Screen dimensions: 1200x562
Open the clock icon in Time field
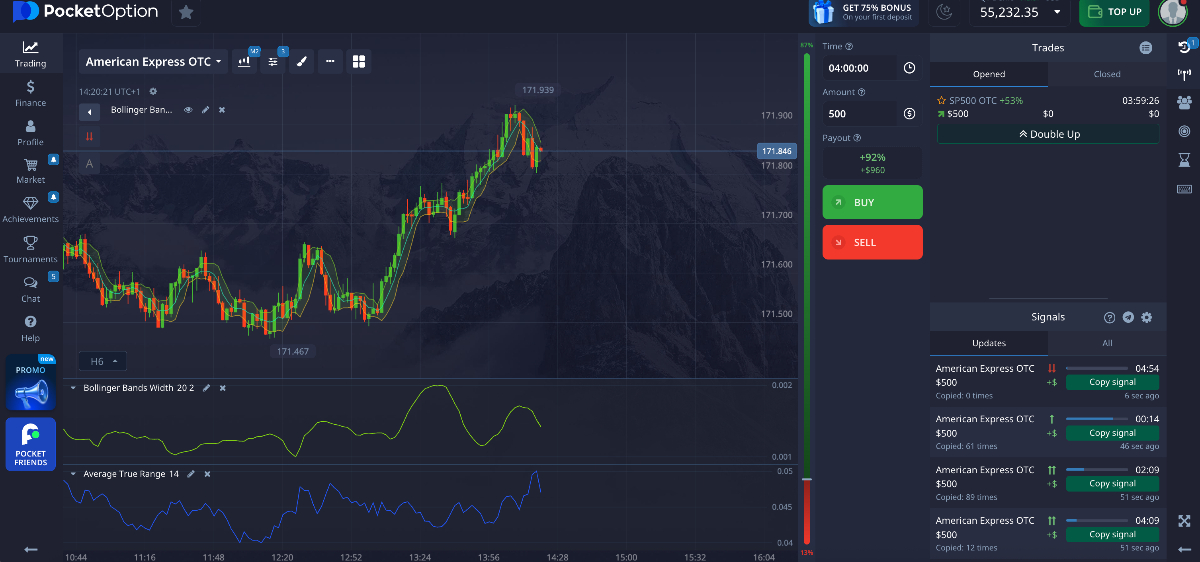pyautogui.click(x=909, y=68)
